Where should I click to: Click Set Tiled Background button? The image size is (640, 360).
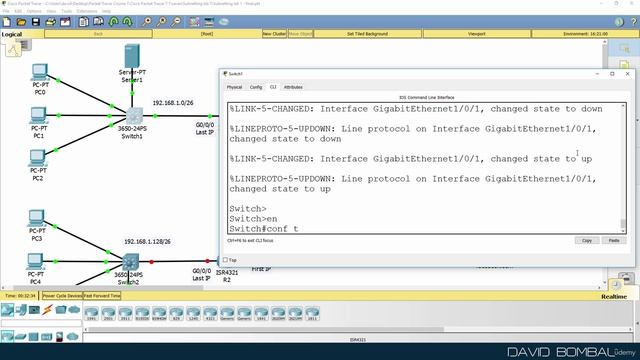[367, 34]
